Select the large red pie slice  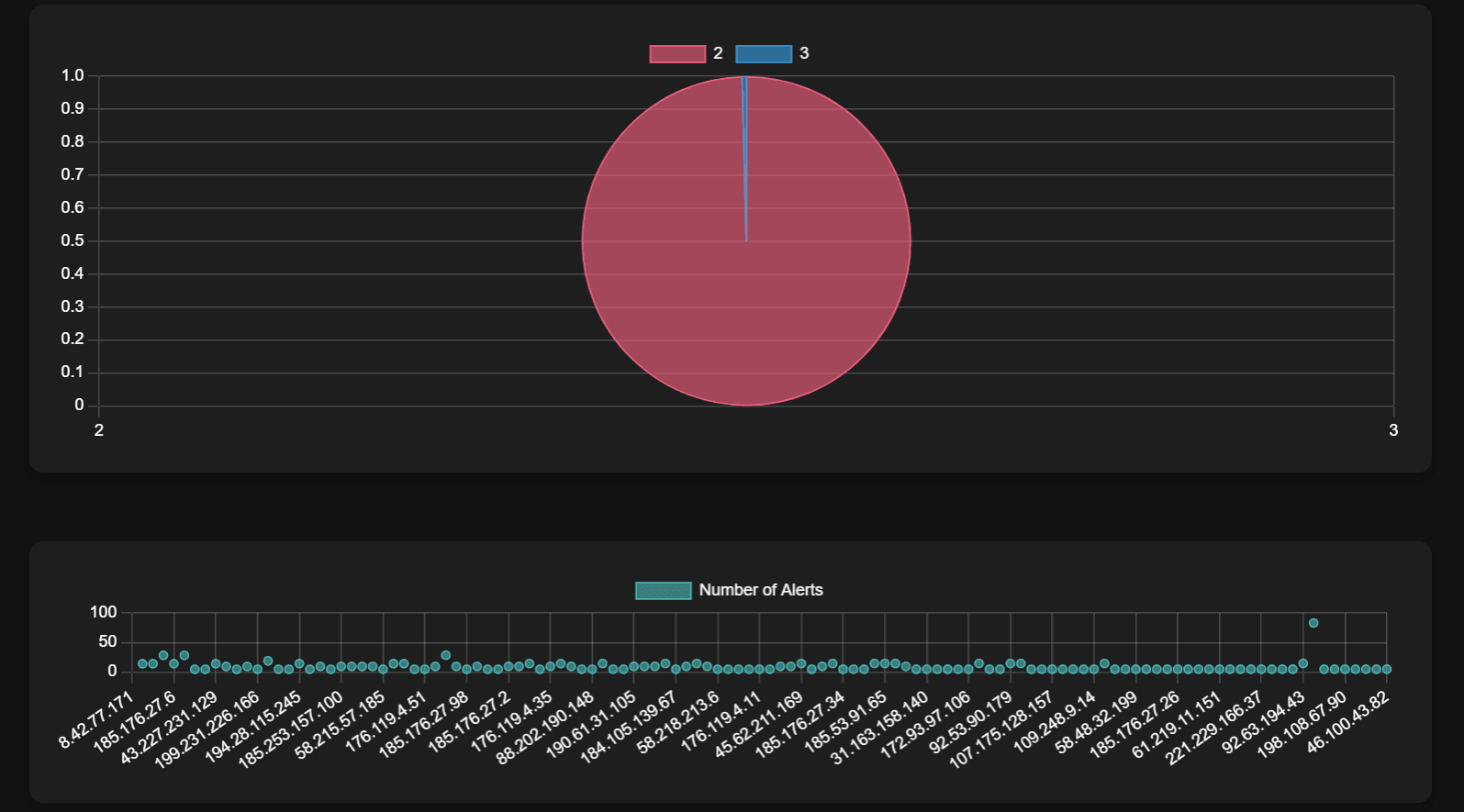click(698, 275)
